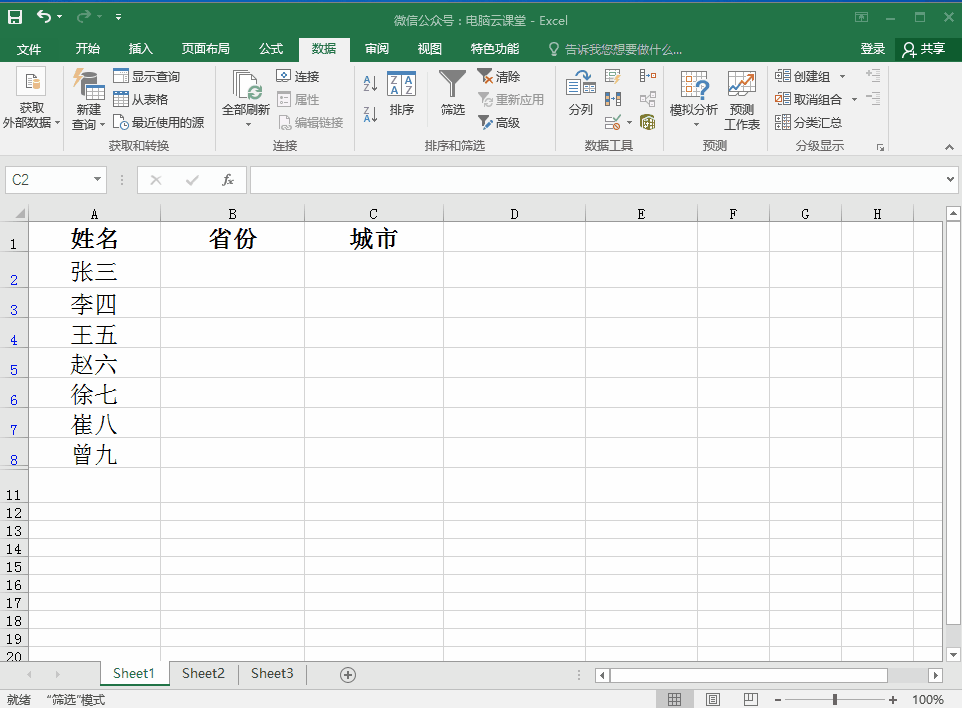This screenshot has height=708, width=962.
Task: Open the File (文件) tab
Action: [x=29, y=49]
